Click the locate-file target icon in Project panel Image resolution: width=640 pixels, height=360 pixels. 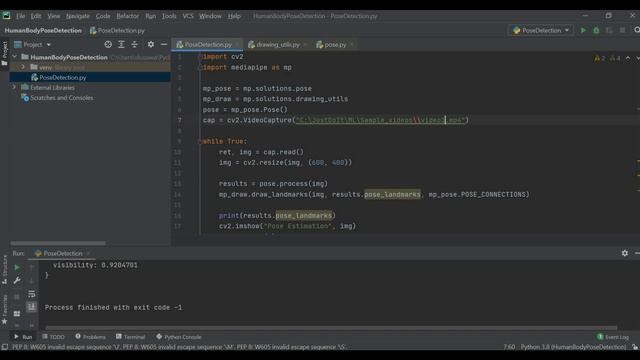click(108, 44)
